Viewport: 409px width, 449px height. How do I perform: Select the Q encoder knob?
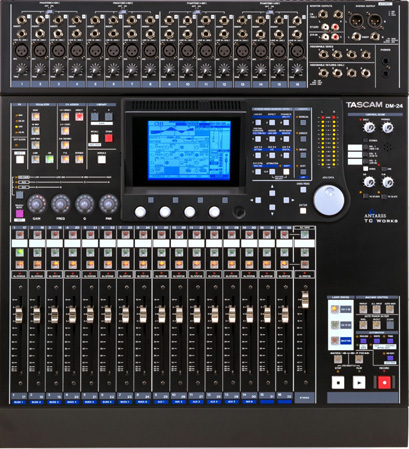pyautogui.click(x=85, y=204)
